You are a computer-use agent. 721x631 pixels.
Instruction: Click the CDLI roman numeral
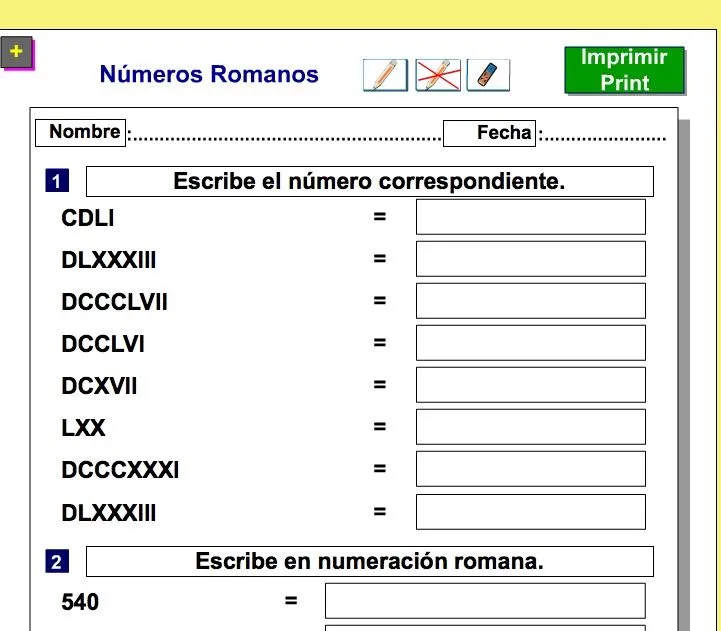coord(88,218)
